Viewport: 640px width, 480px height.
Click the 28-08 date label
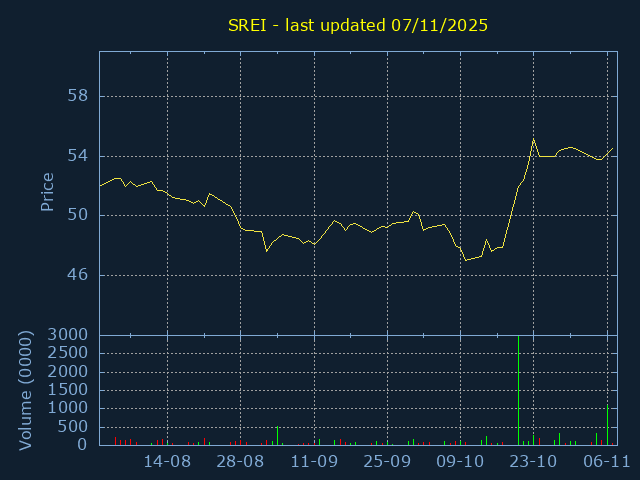[241, 462]
